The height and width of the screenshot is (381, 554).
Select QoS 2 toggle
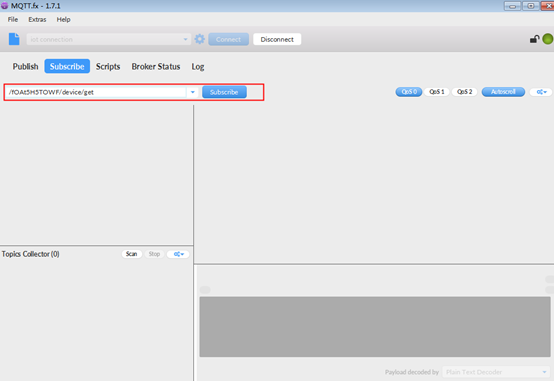(465, 92)
